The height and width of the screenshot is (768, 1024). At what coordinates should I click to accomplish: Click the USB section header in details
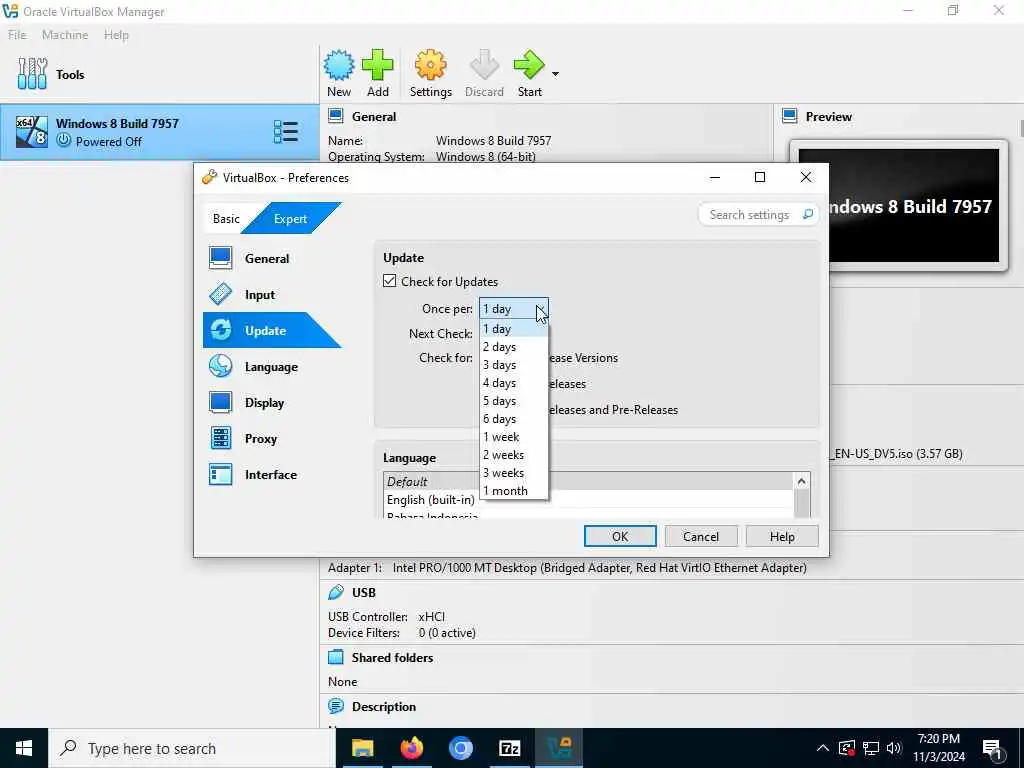(364, 592)
